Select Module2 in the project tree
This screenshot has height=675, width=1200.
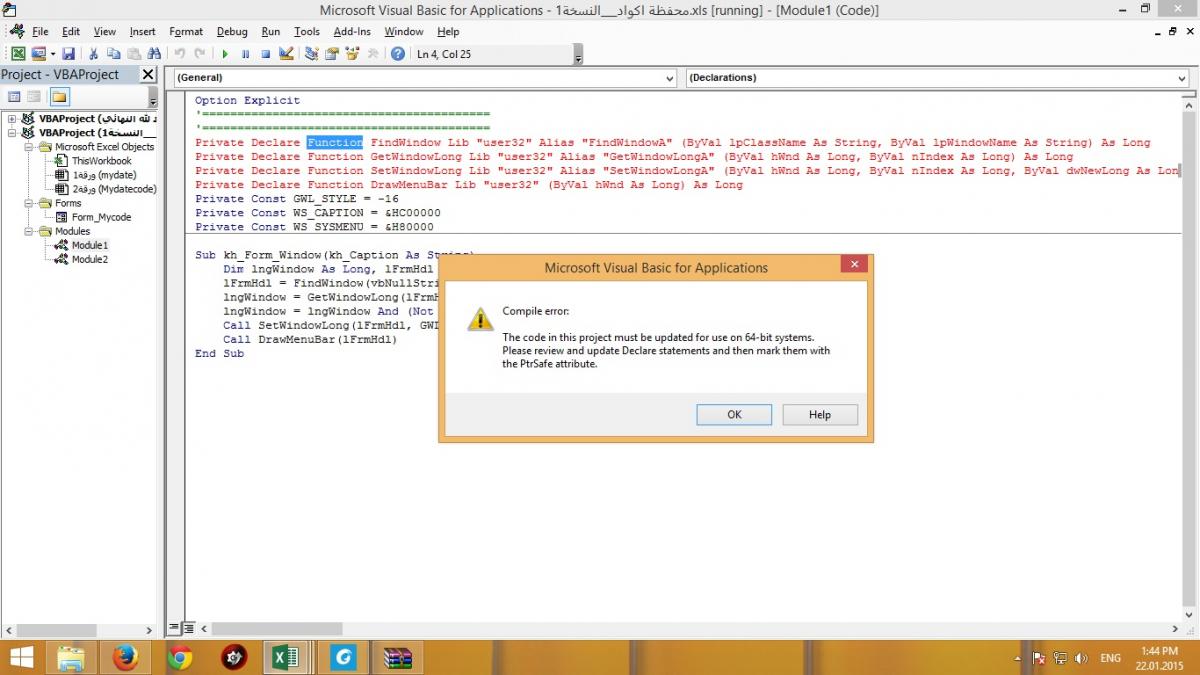coord(90,259)
